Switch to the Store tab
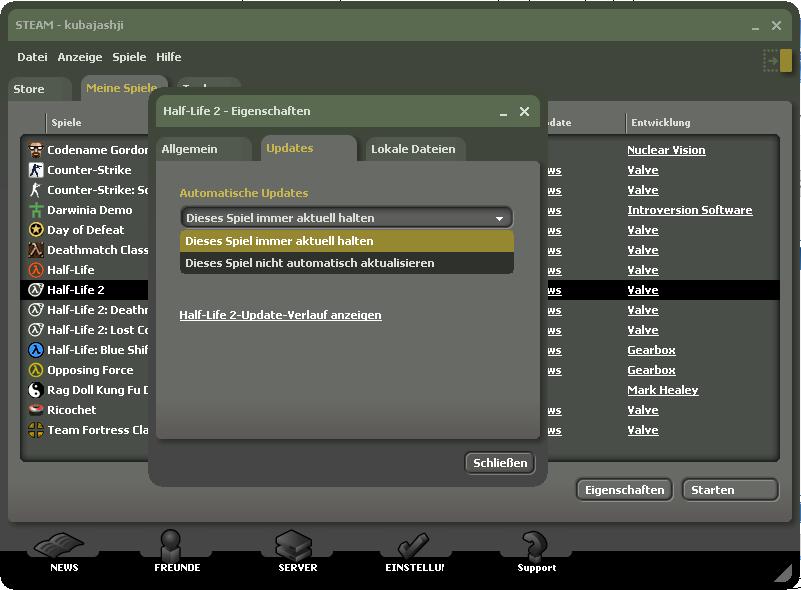Image resolution: width=801 pixels, height=590 pixels. [x=39, y=89]
